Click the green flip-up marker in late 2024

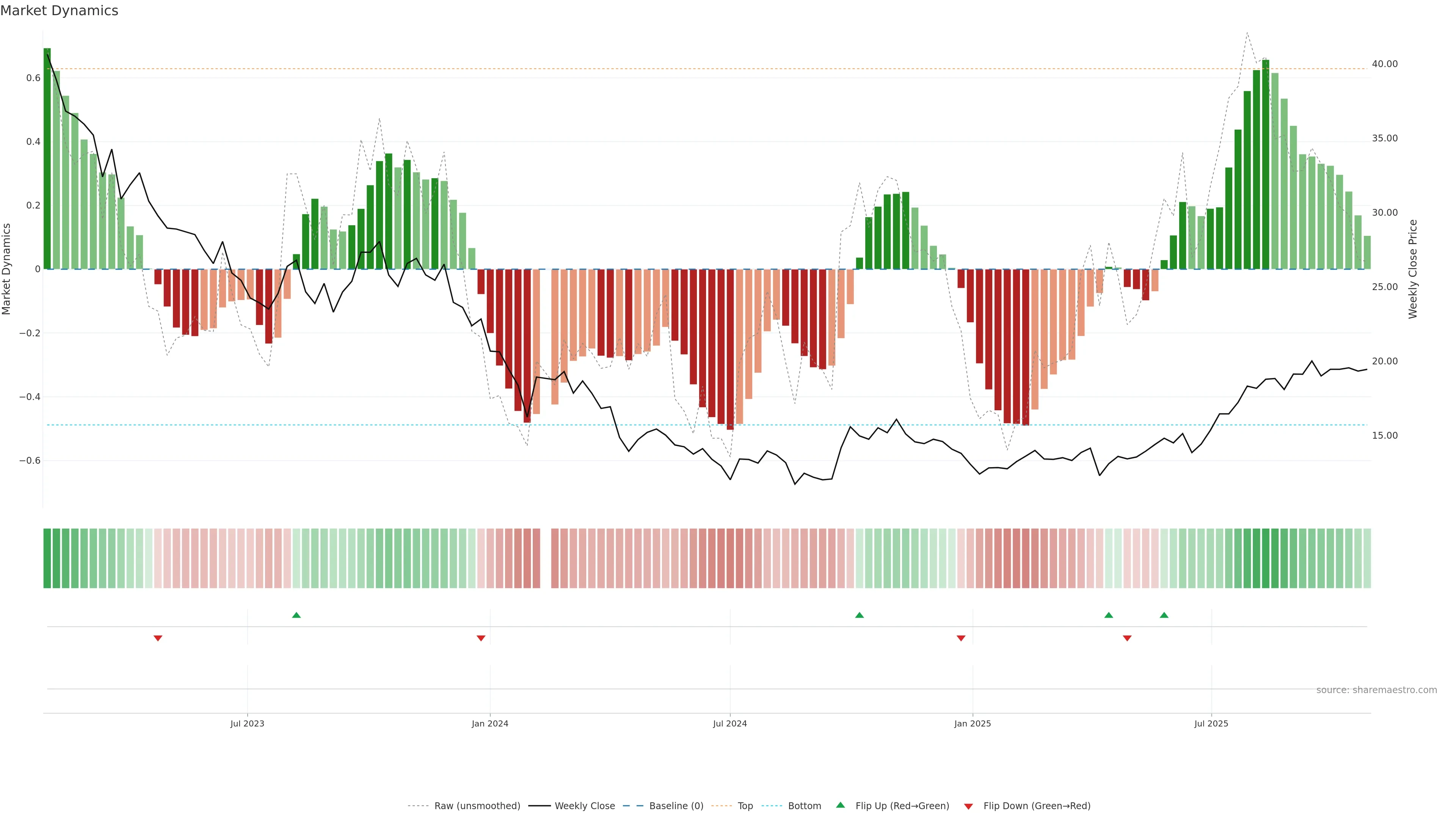pyautogui.click(x=859, y=615)
